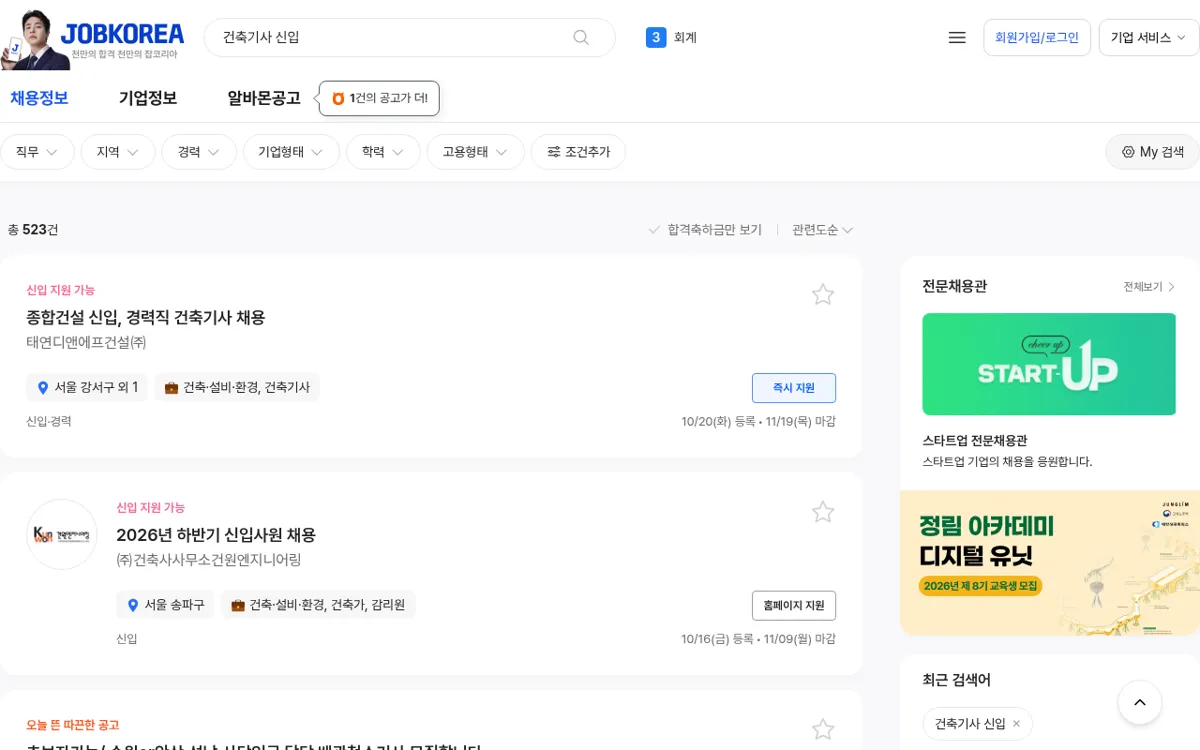Open the 경력 filter dropdown
Image resolution: width=1200 pixels, height=750 pixels.
(199, 152)
